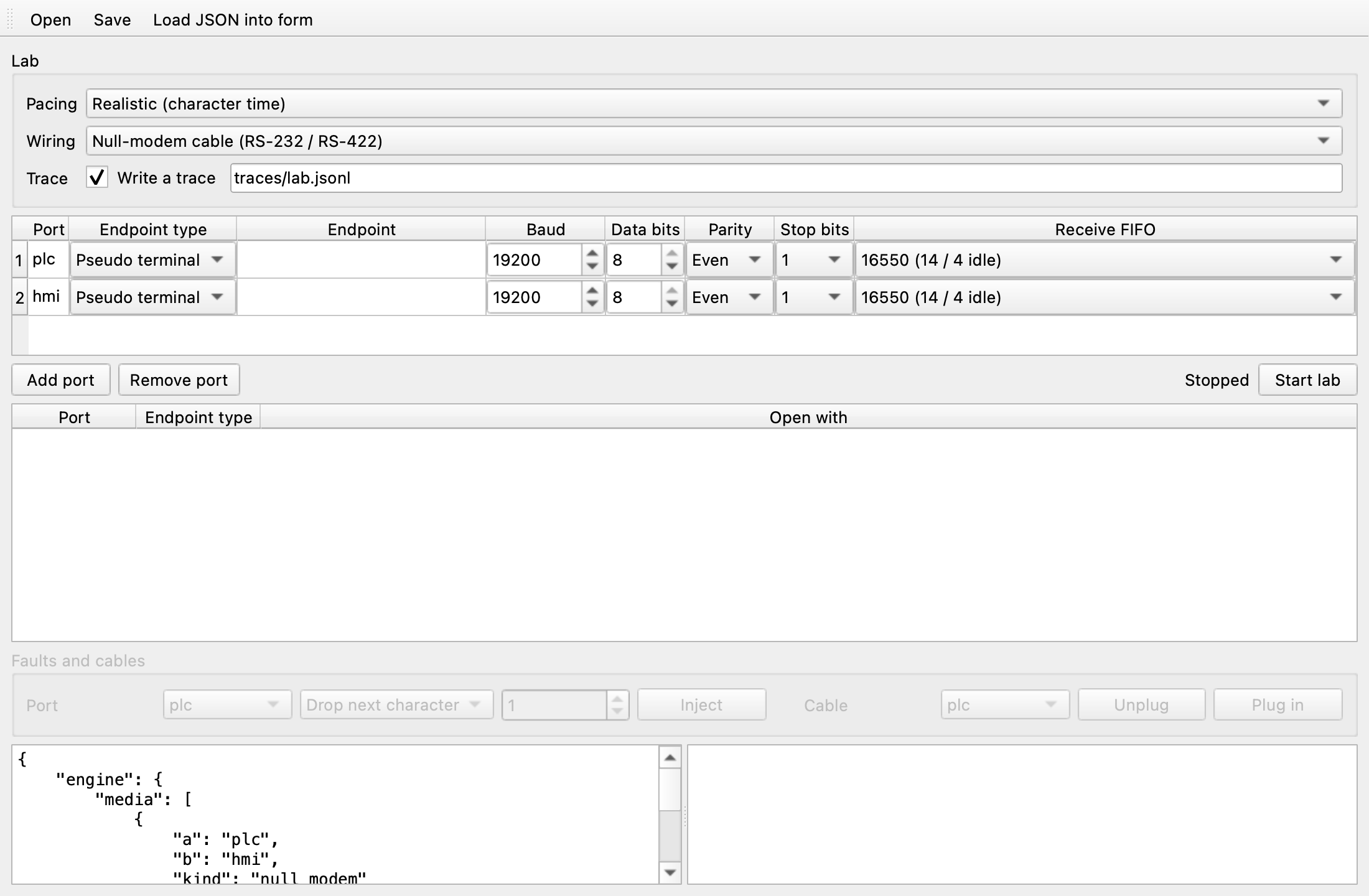Increase baud for the hmi port
The height and width of the screenshot is (896, 1369).
click(592, 291)
